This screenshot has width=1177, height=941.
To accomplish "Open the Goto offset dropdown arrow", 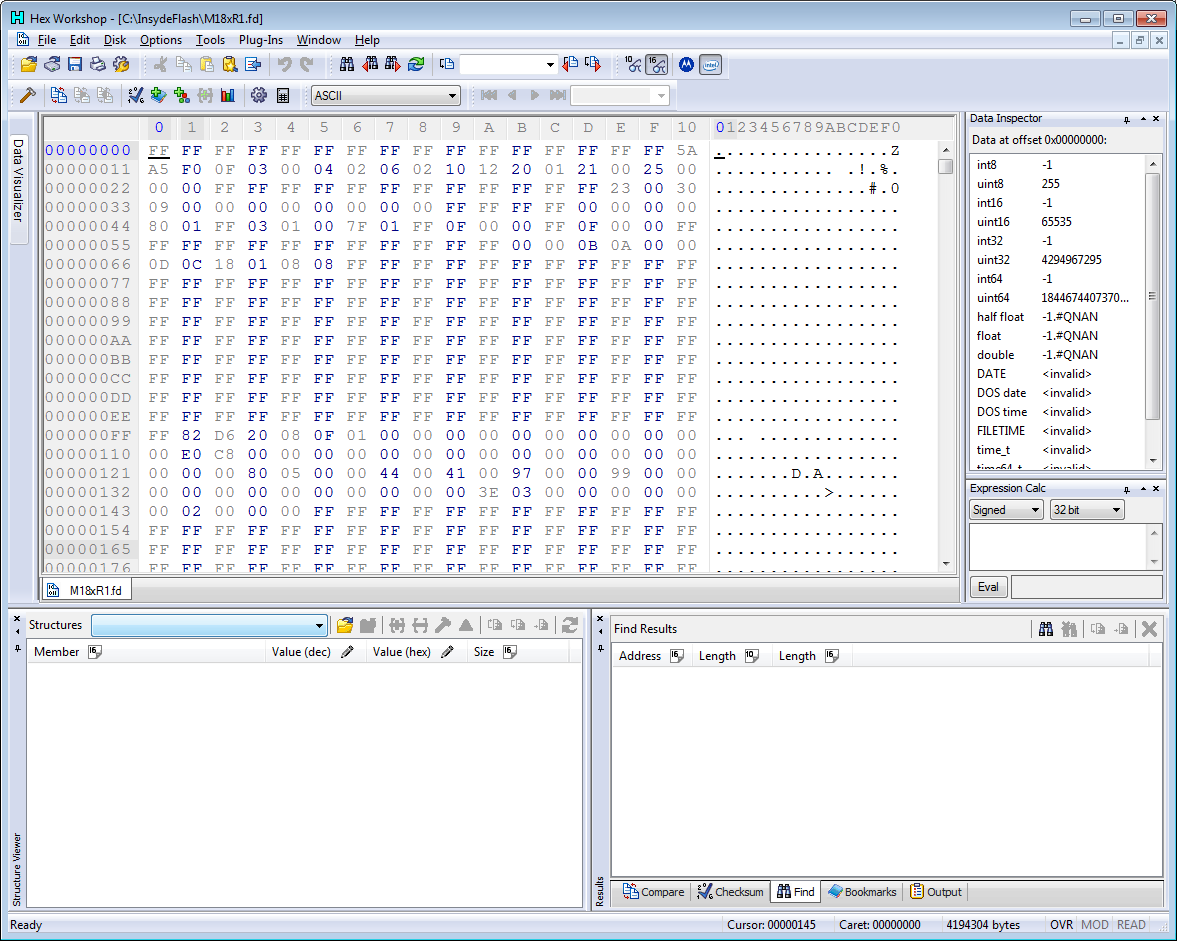I will pos(550,65).
